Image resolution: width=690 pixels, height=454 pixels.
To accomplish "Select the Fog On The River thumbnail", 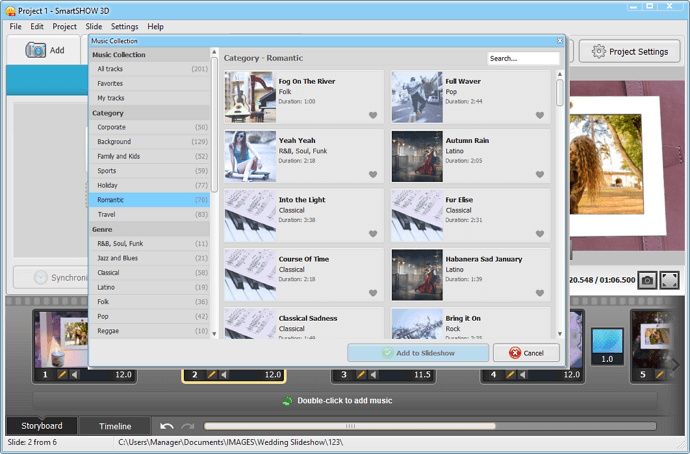I will 250,97.
